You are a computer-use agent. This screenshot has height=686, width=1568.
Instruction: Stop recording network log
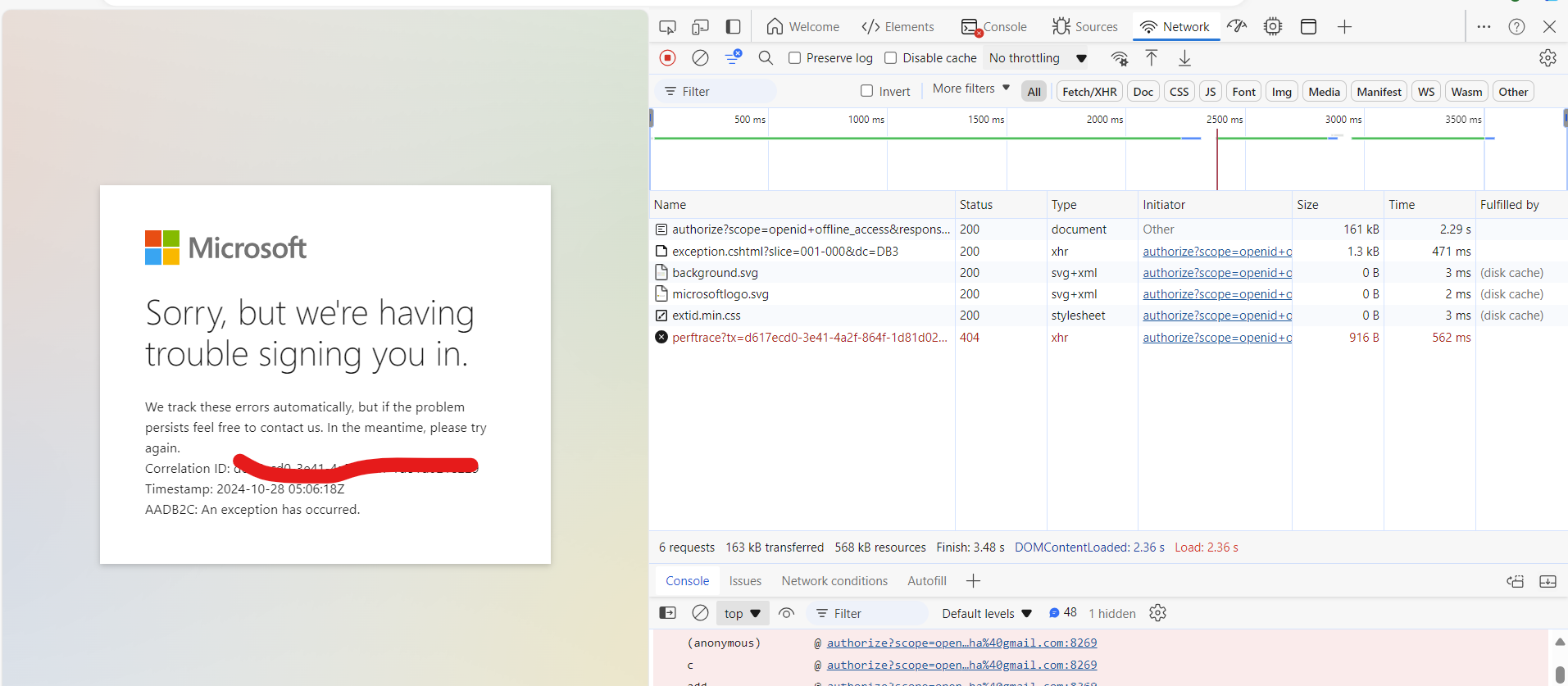click(668, 58)
